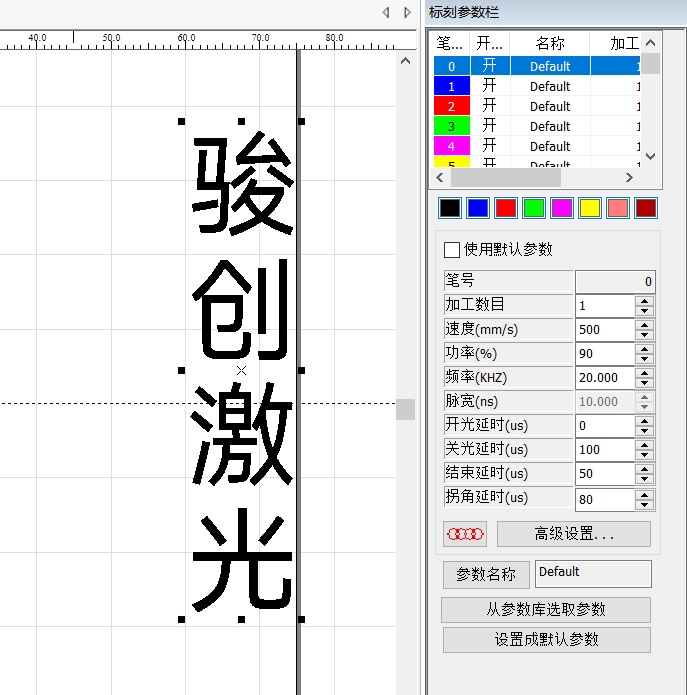The width and height of the screenshot is (687, 695).
Task: Click pen list scroll left arrow
Action: (440, 178)
